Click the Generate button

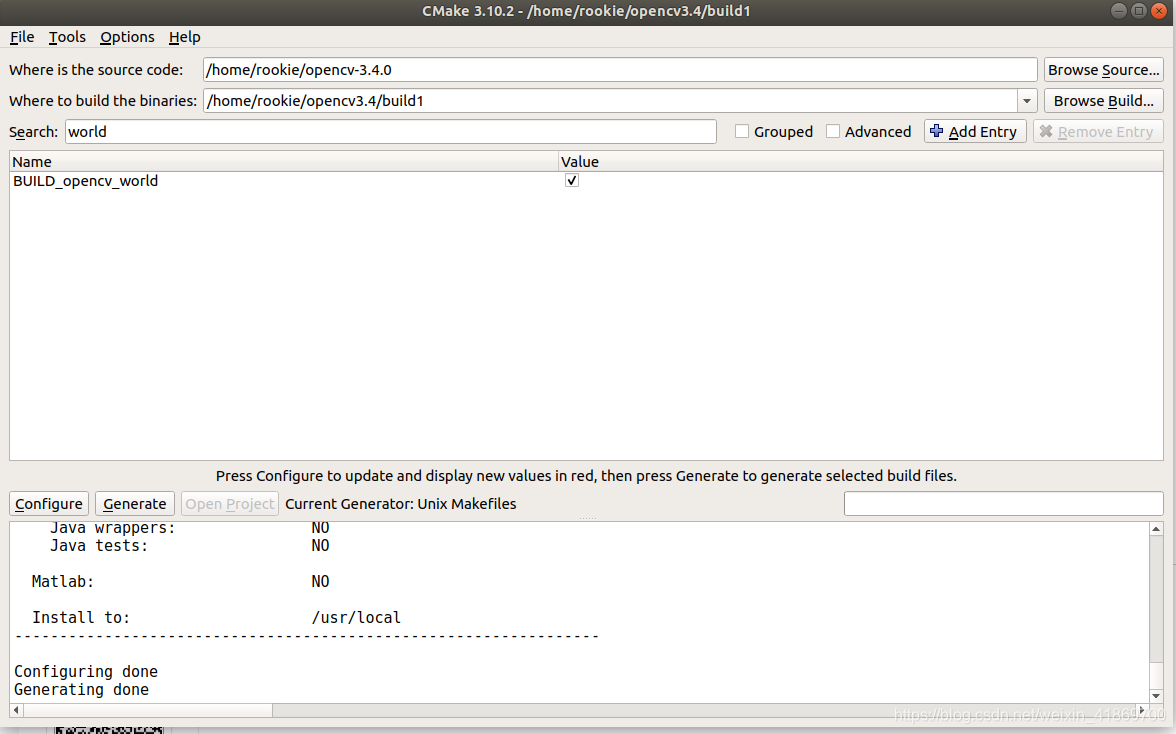click(135, 503)
